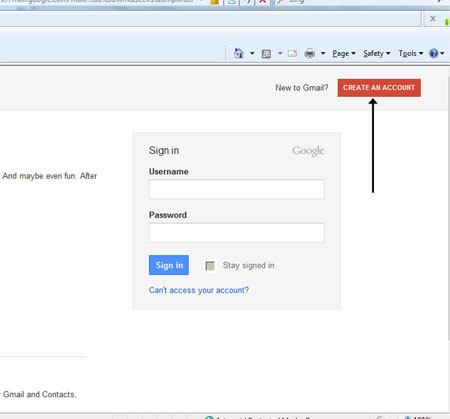Expand the feeds dropdown arrow

coord(280,53)
